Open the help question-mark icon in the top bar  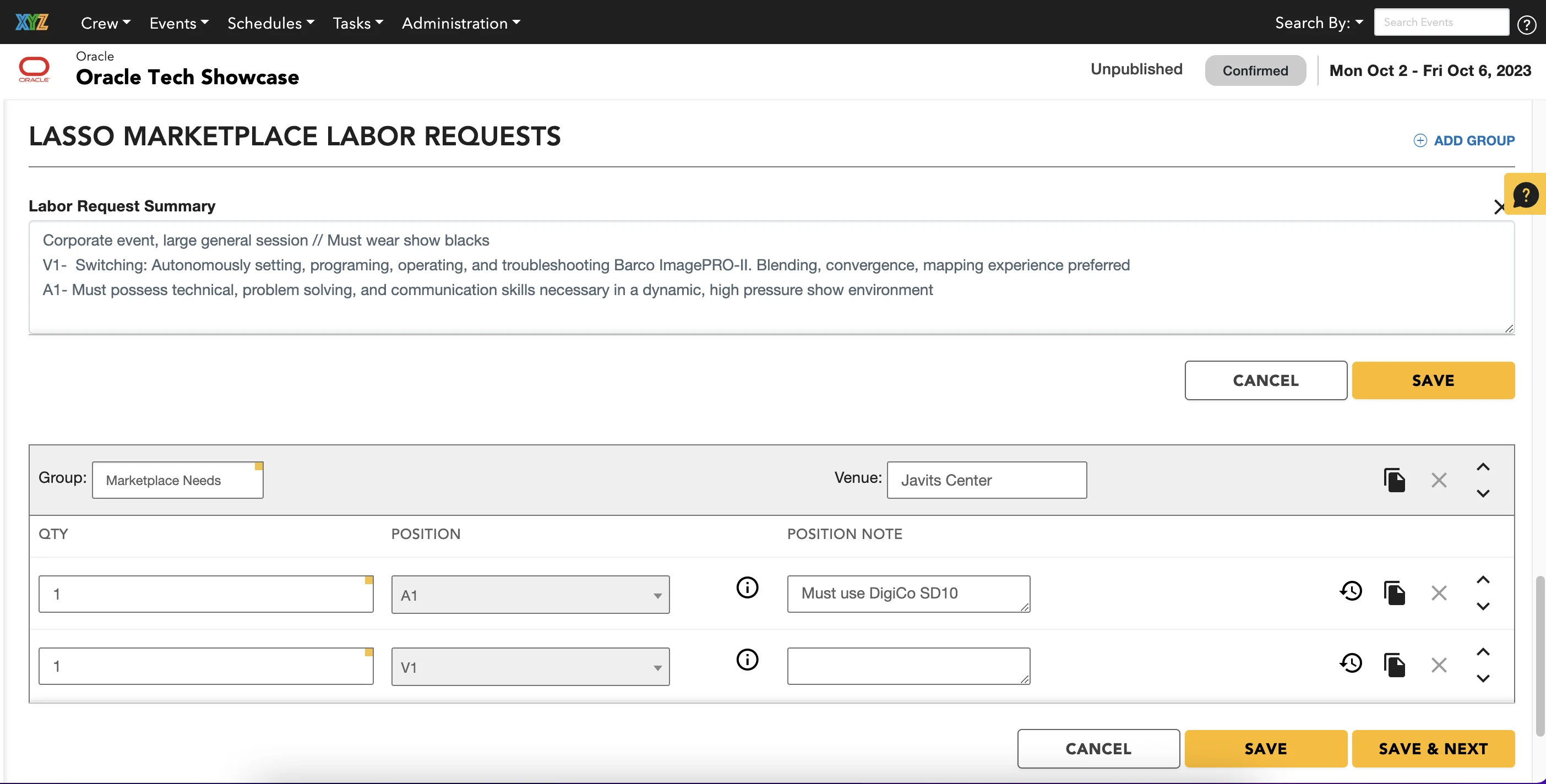point(1526,24)
